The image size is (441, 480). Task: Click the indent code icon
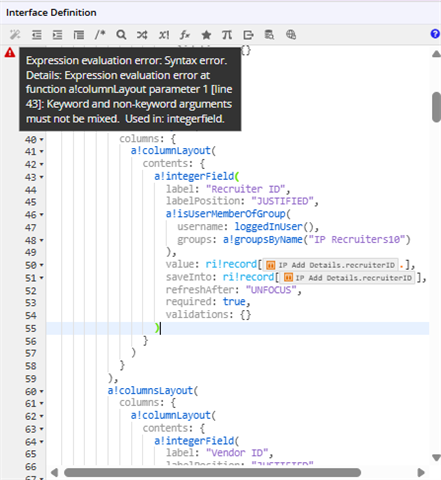(x=57, y=35)
